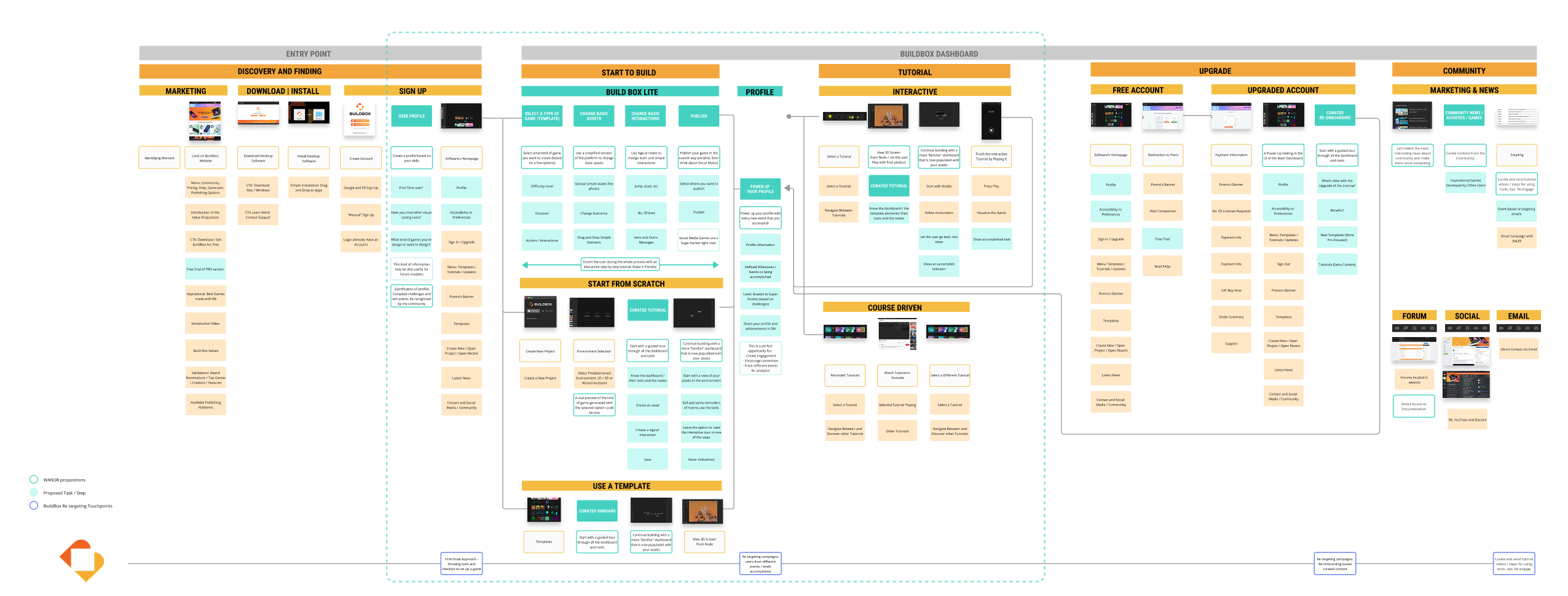Select the UPGRADE section header

[1222, 71]
